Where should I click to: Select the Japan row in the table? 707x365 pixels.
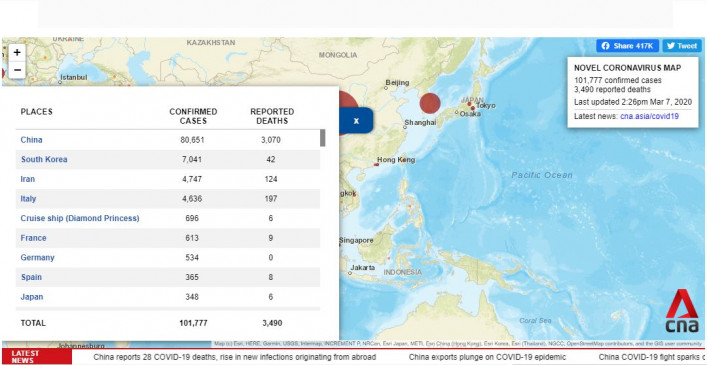click(x=168, y=297)
